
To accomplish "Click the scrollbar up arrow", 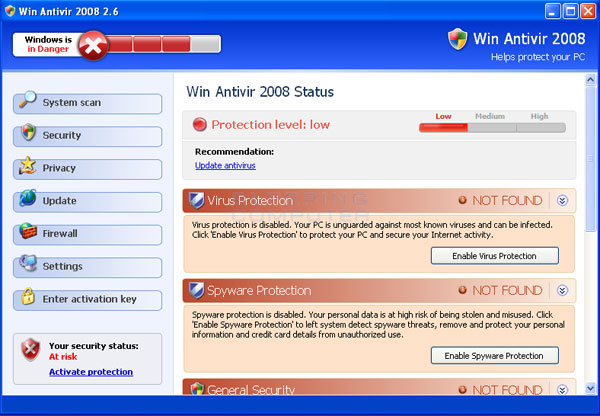I will (590, 79).
